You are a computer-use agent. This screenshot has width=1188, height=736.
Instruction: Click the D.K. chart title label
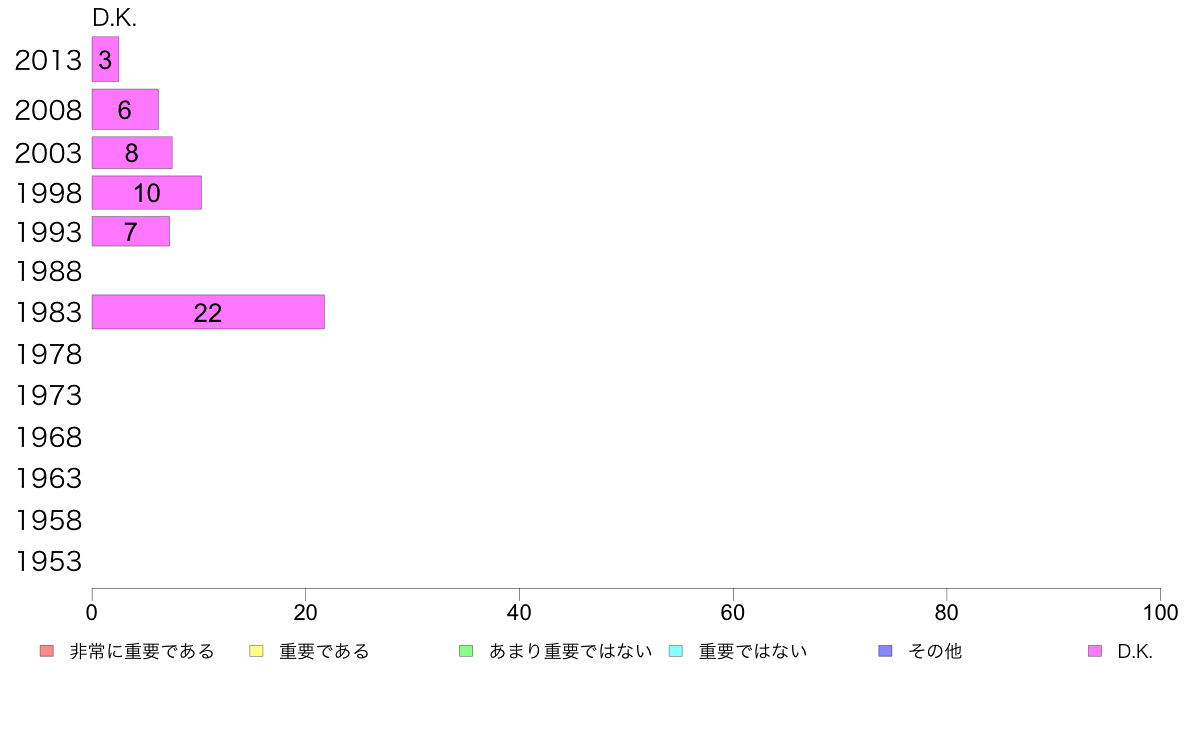point(114,18)
